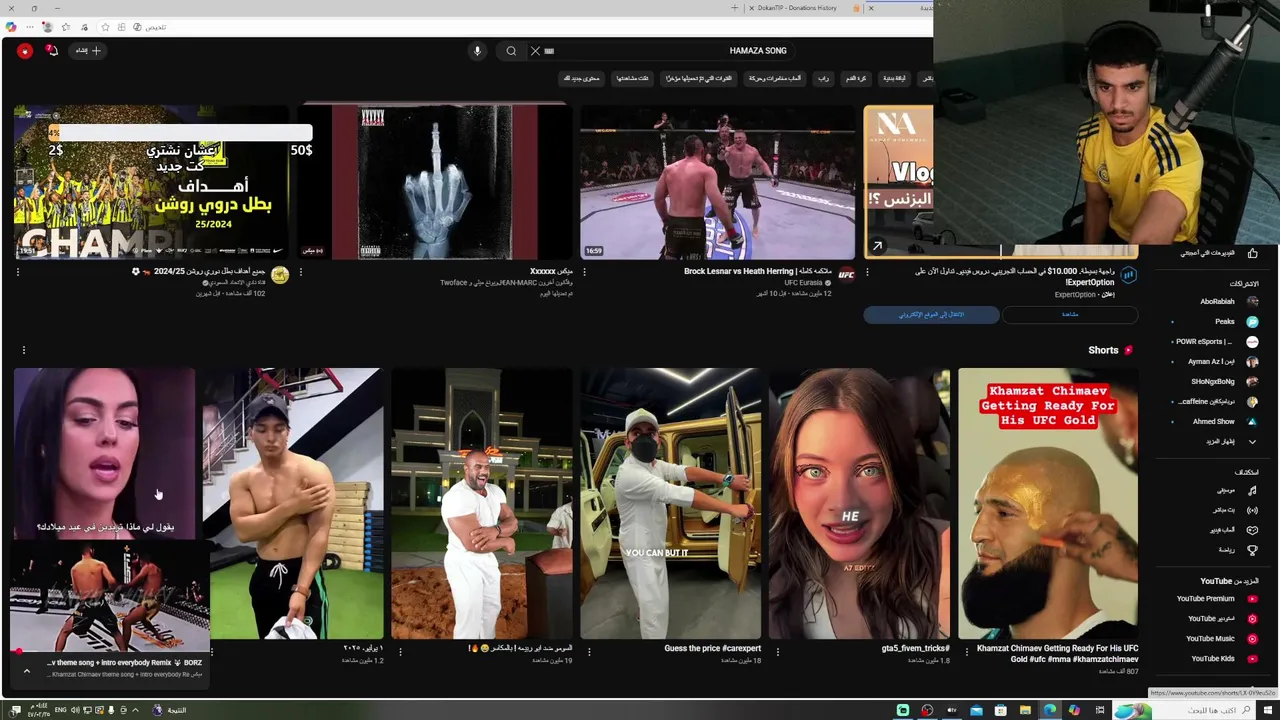Open YouTube Premium
Viewport: 1280px width, 720px height.
[1217, 599]
